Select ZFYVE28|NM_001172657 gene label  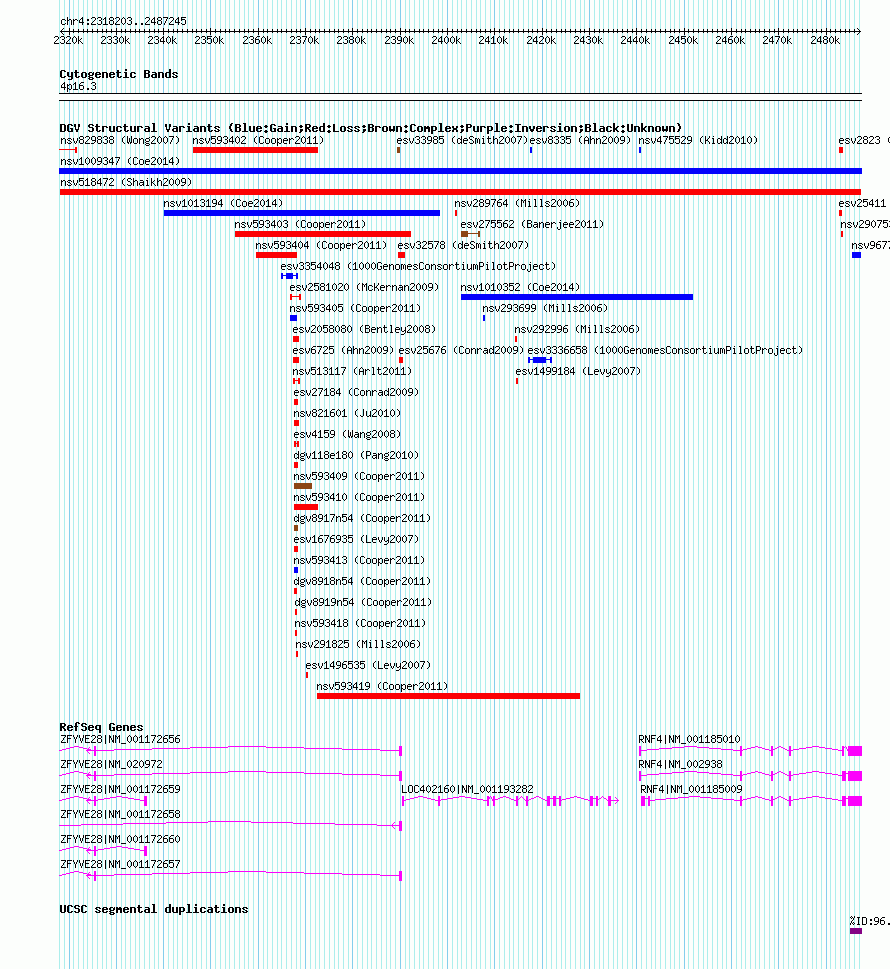(x=121, y=864)
